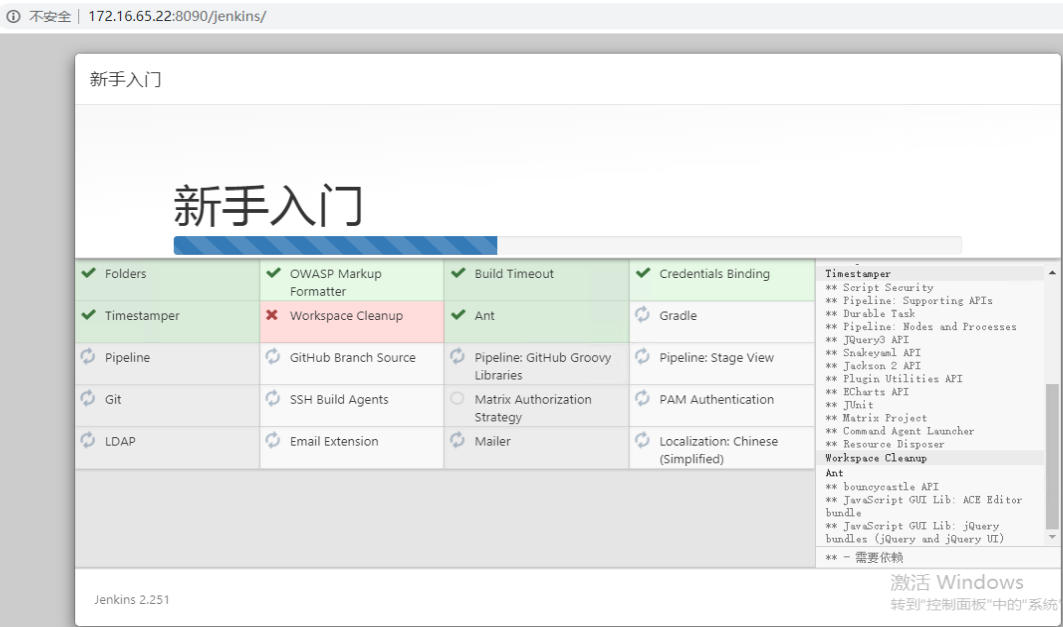The image size is (1063, 627).
Task: Click the Pipeline: Stage View plugin name
Action: (717, 358)
